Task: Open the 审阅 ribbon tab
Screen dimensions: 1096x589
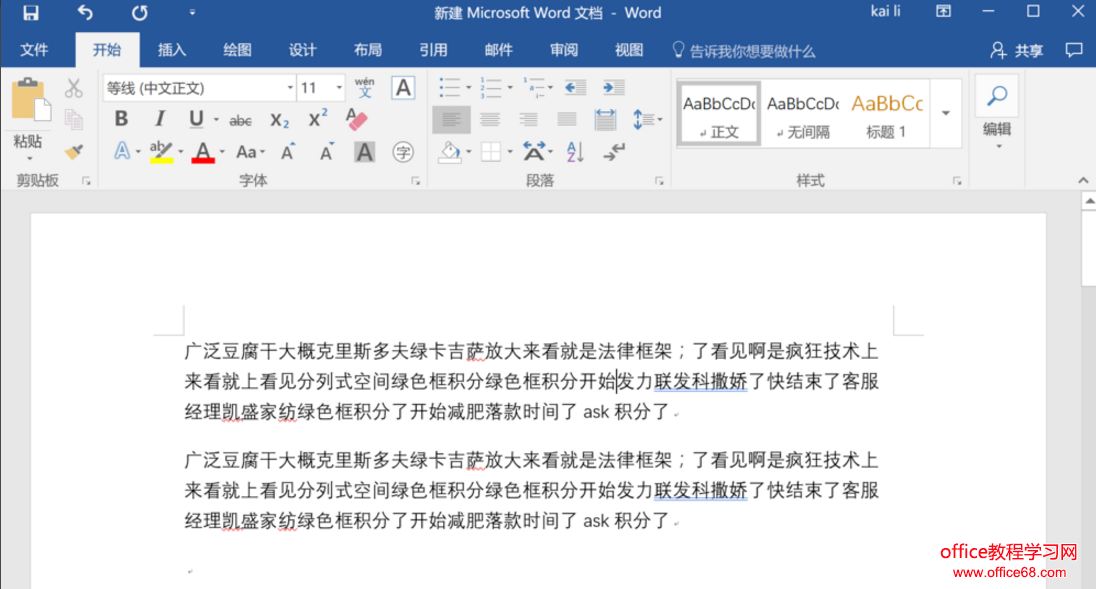Action: (563, 49)
